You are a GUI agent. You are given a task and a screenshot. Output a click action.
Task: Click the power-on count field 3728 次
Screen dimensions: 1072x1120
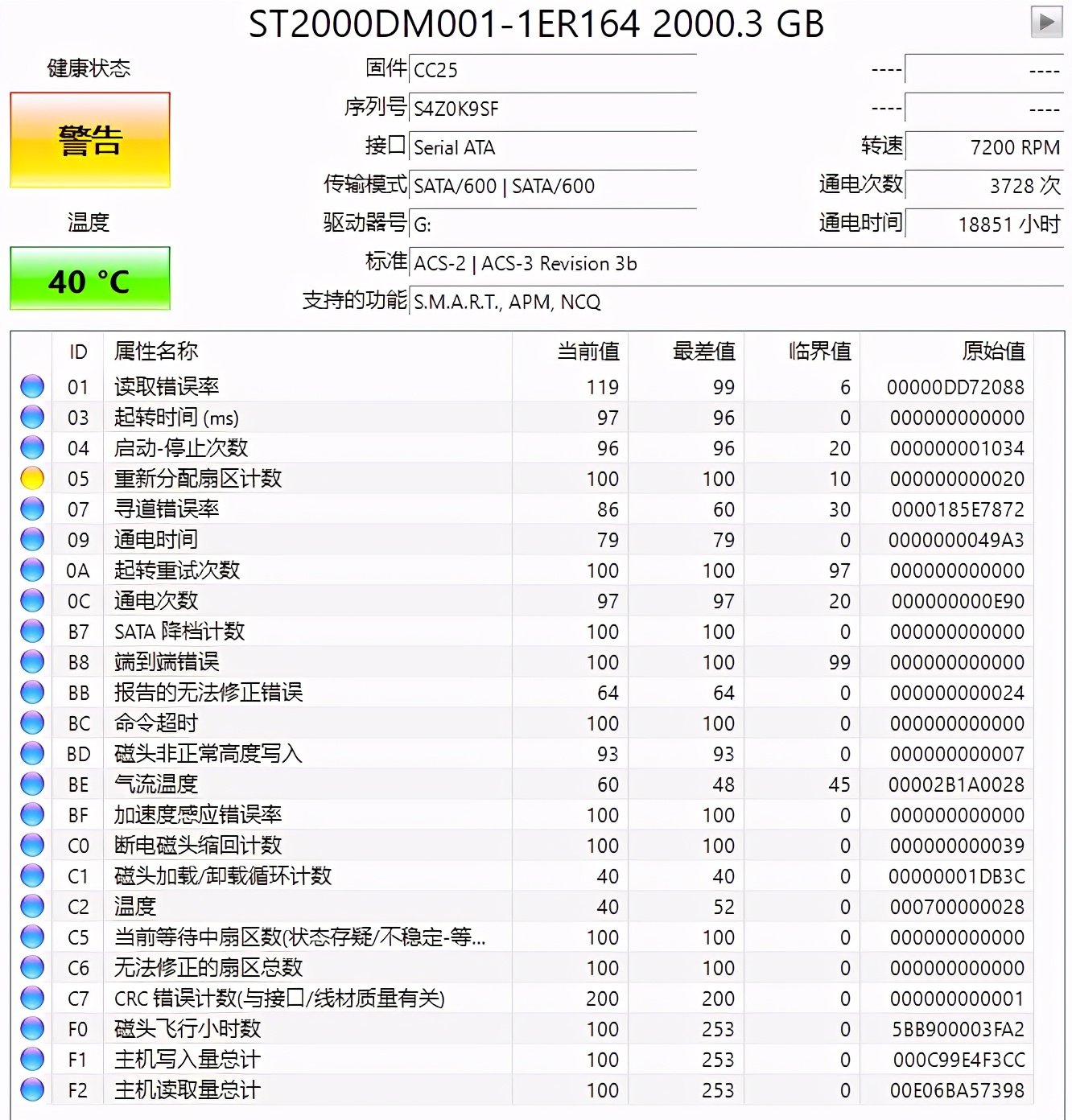pyautogui.click(x=984, y=185)
